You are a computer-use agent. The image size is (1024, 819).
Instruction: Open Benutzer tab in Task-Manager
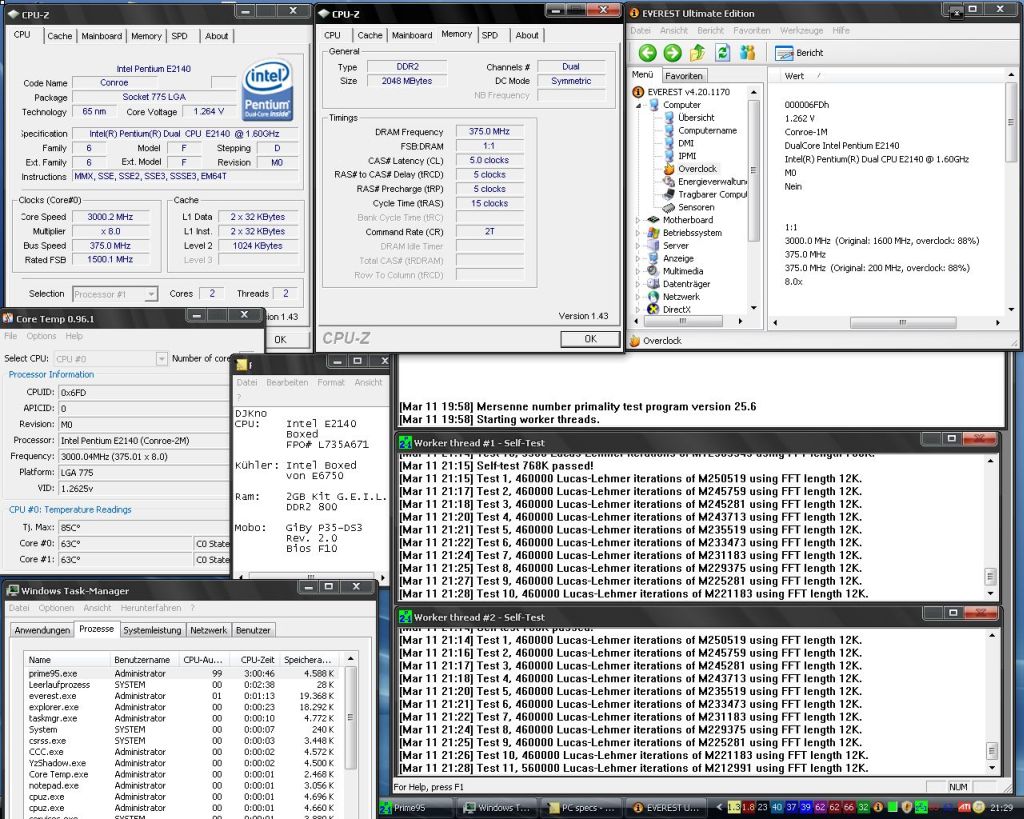253,630
